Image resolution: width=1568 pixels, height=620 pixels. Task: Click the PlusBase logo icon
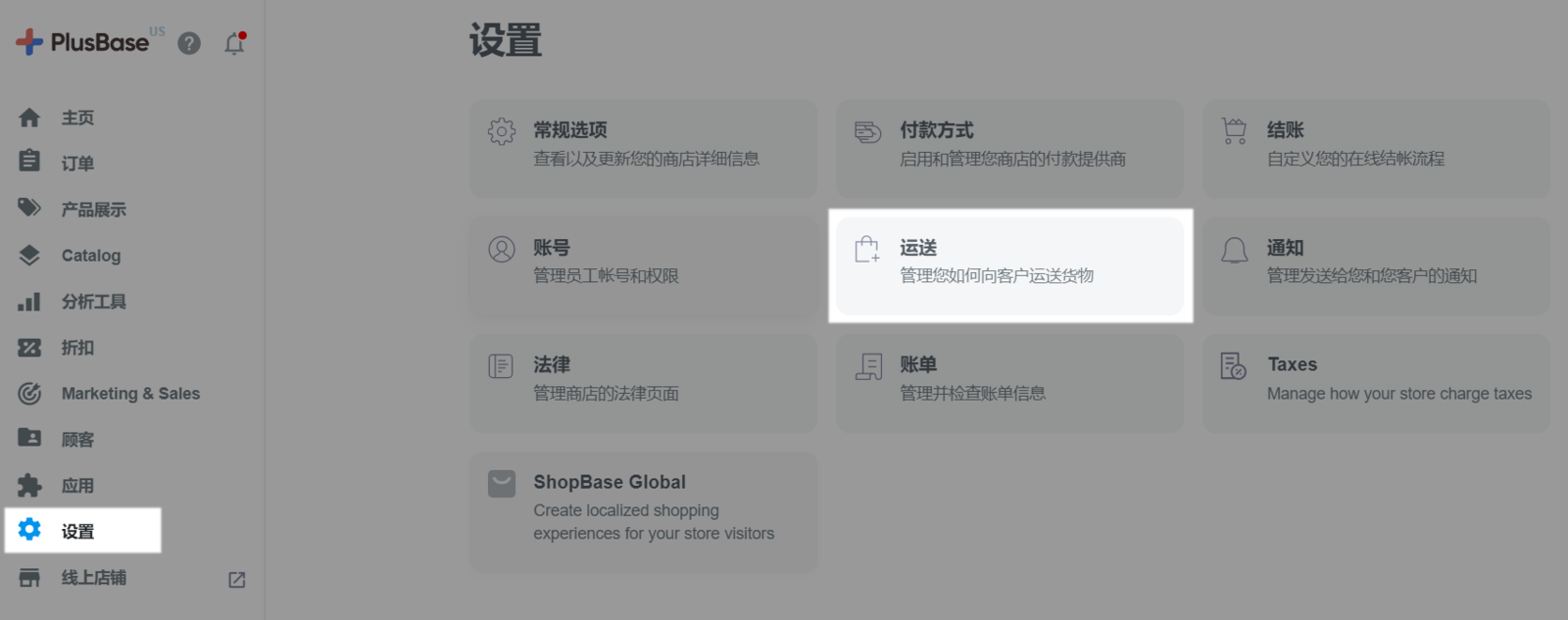[29, 42]
